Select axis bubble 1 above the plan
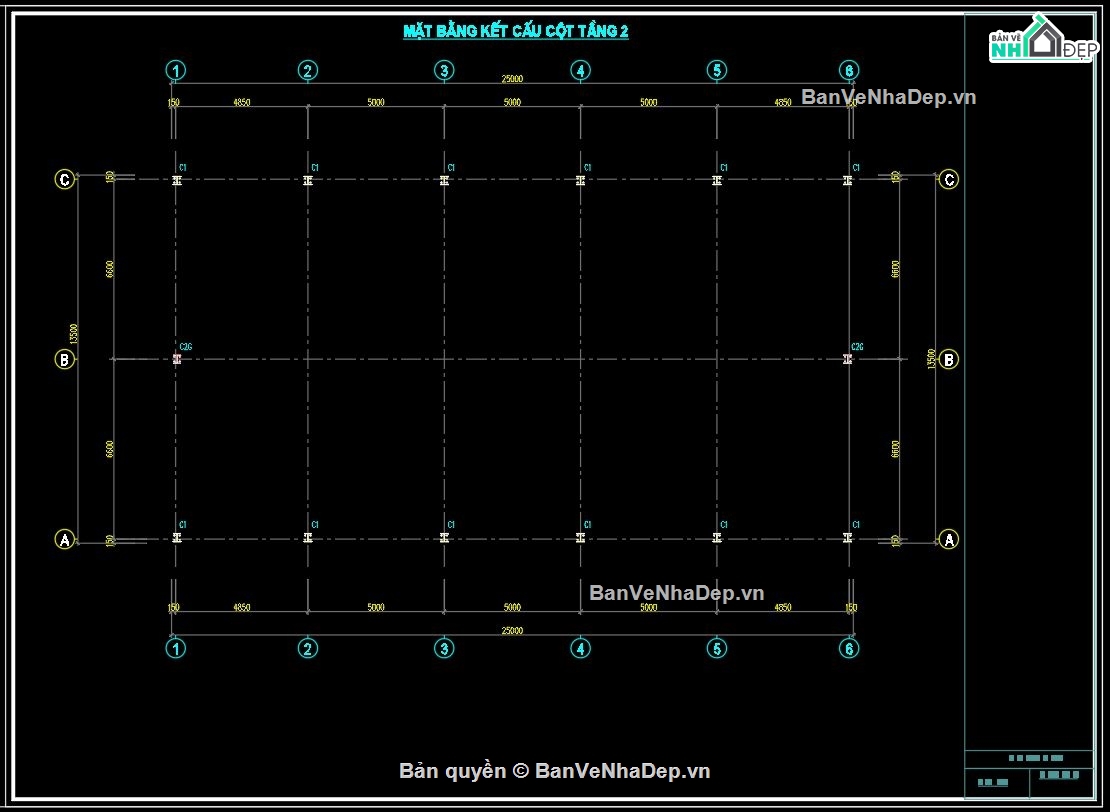The width and height of the screenshot is (1110, 812). click(176, 70)
